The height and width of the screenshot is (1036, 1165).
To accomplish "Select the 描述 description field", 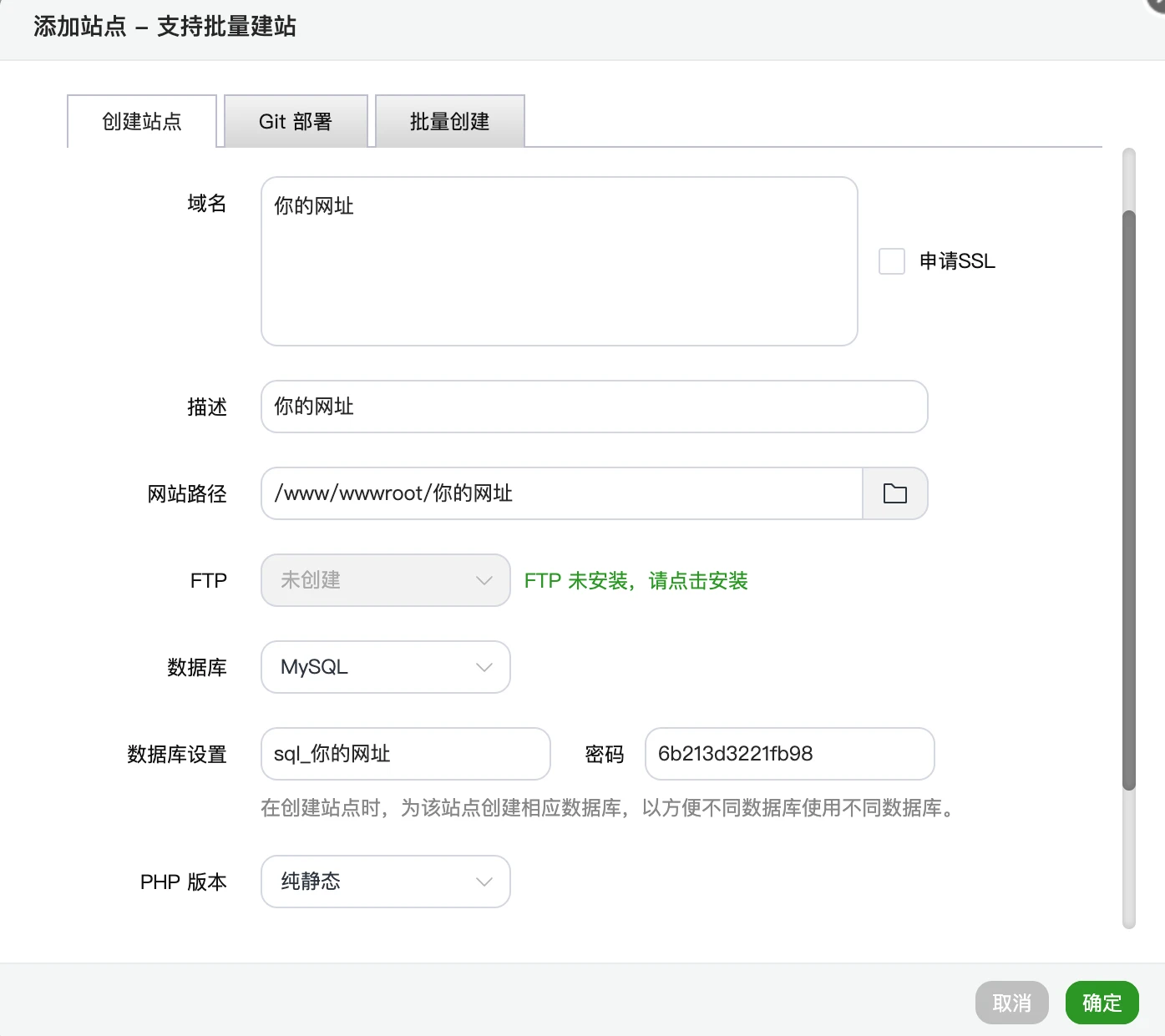I will (594, 407).
